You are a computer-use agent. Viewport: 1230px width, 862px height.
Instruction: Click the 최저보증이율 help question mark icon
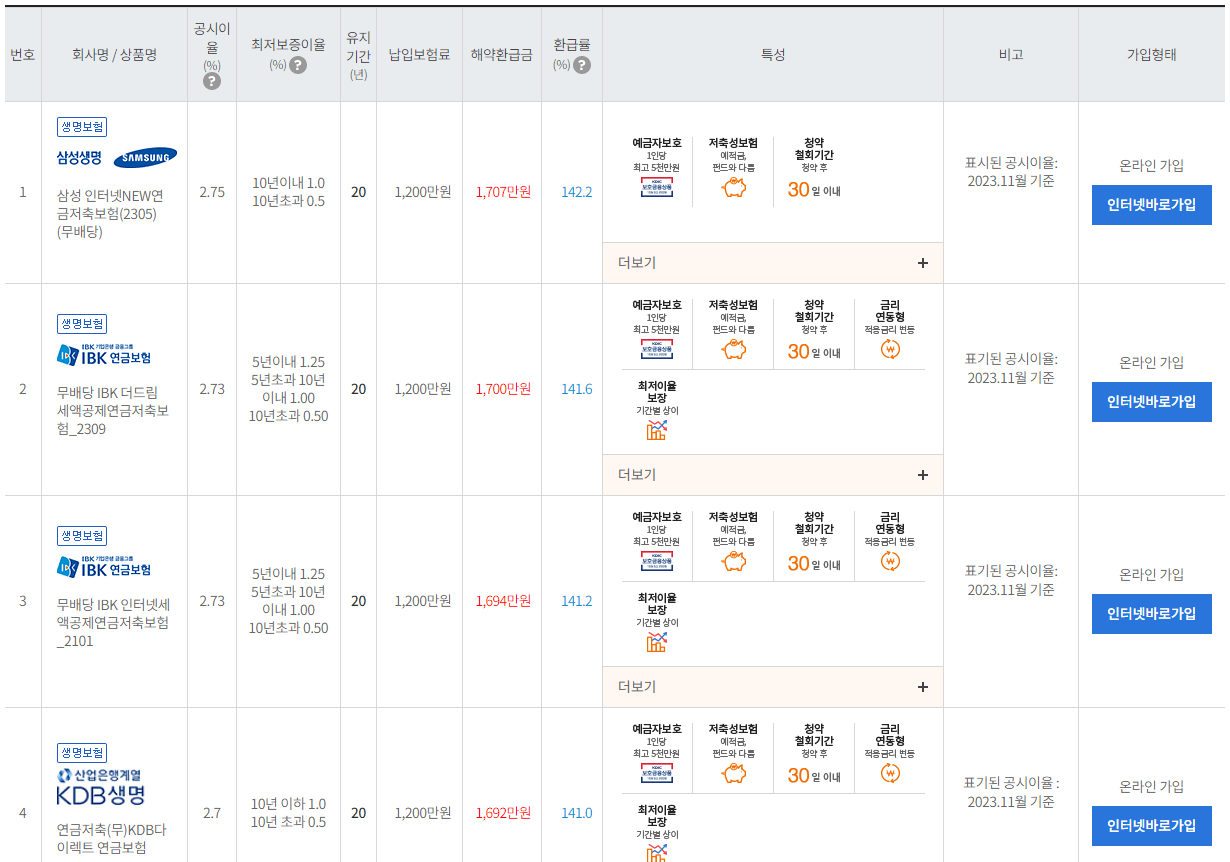pyautogui.click(x=298, y=65)
